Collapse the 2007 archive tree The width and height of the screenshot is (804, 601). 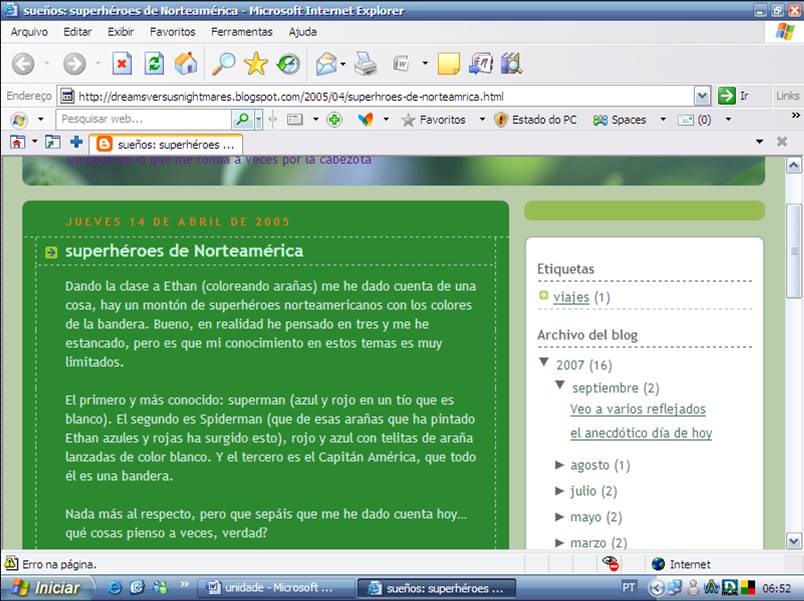pos(544,363)
